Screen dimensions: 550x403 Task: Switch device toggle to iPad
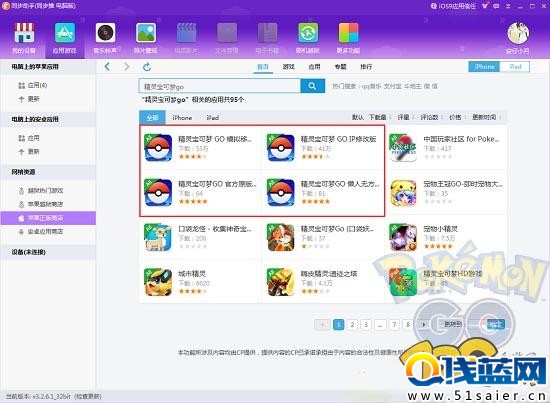[x=515, y=67]
